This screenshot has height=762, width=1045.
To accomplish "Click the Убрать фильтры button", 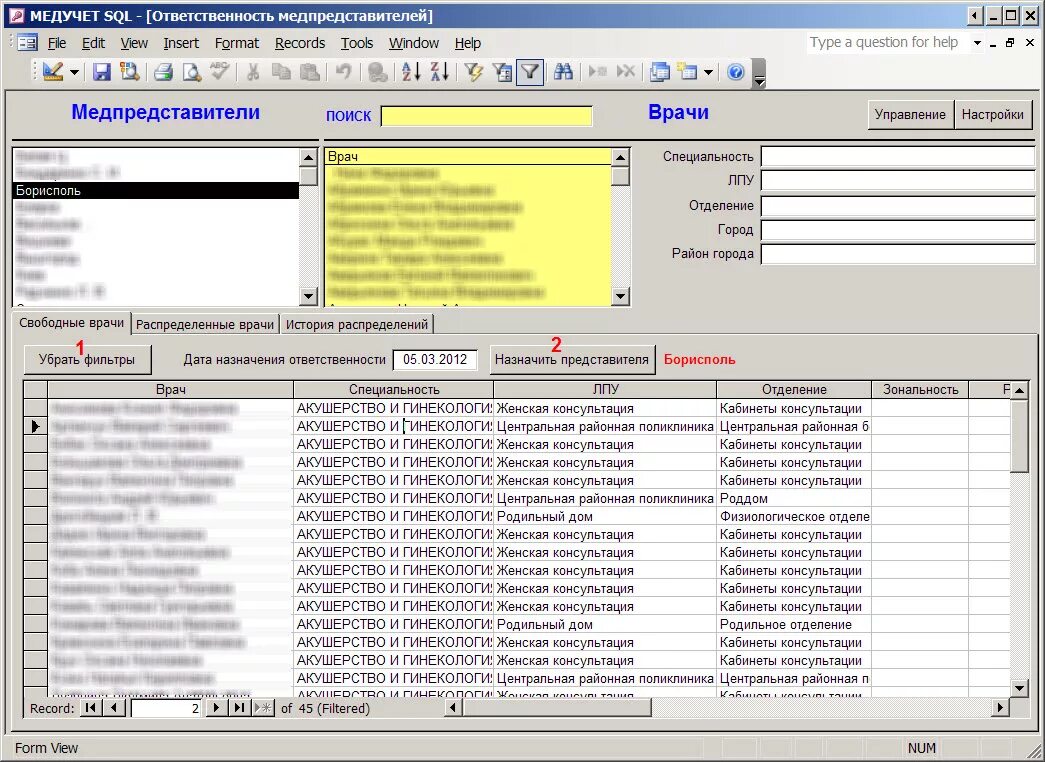I will coord(87,360).
